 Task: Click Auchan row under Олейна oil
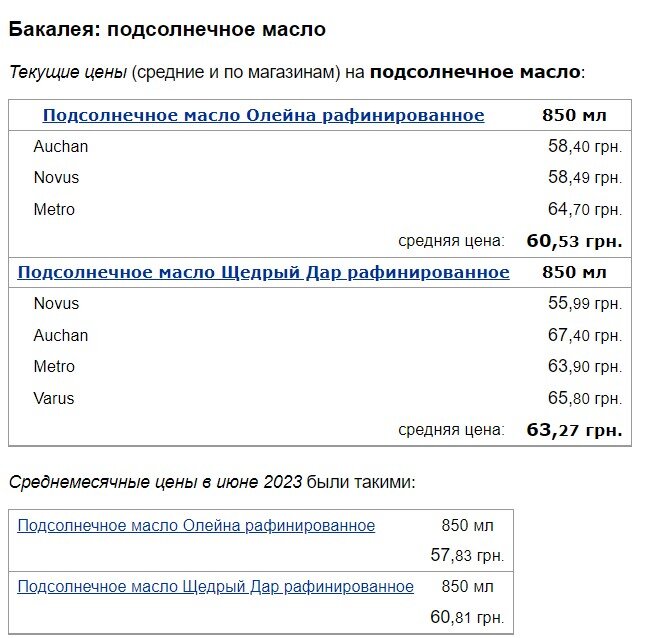(x=320, y=146)
